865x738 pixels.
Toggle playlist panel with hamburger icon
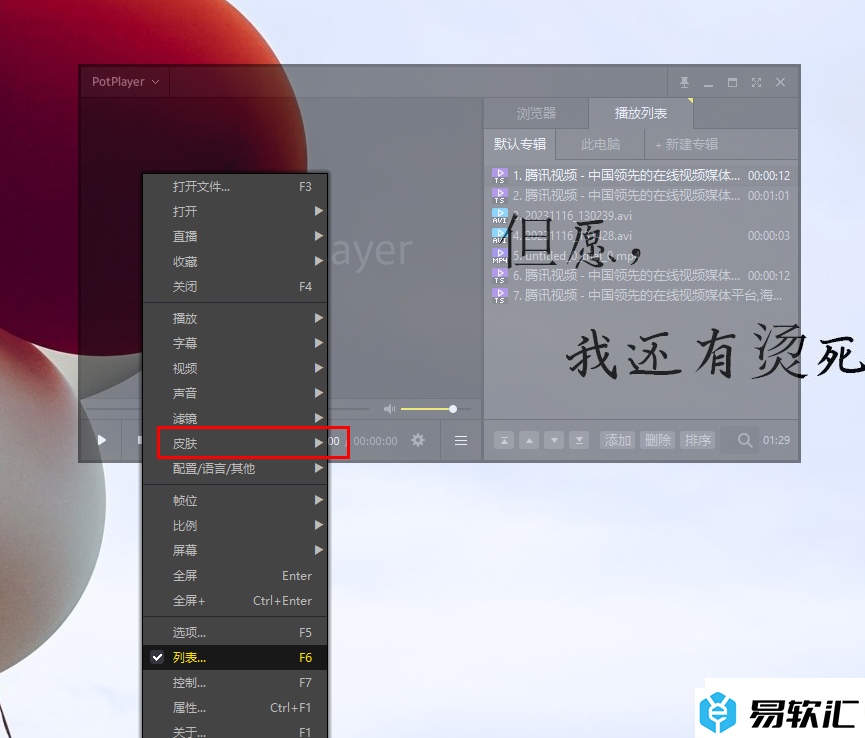tap(461, 440)
